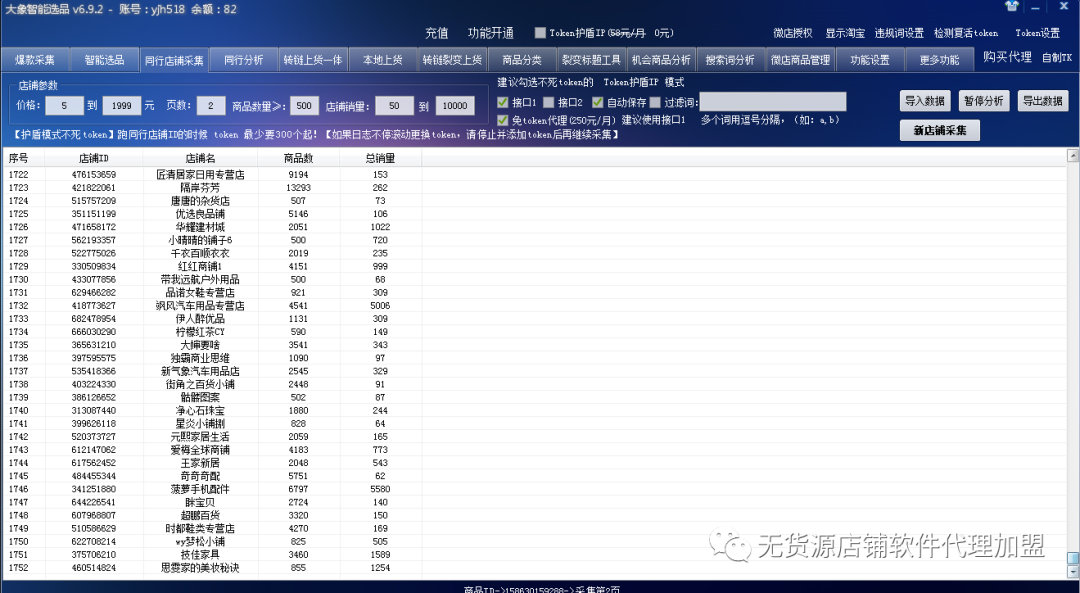Screen dimensions: 1080x593
Task: Select the row for 菠萝手机配件
Action: [534, 489]
